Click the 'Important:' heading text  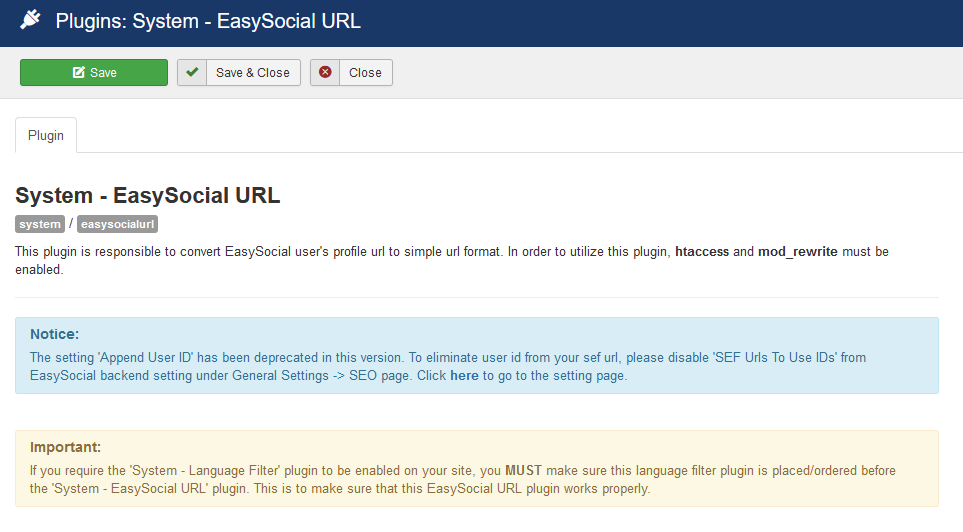click(x=65, y=447)
